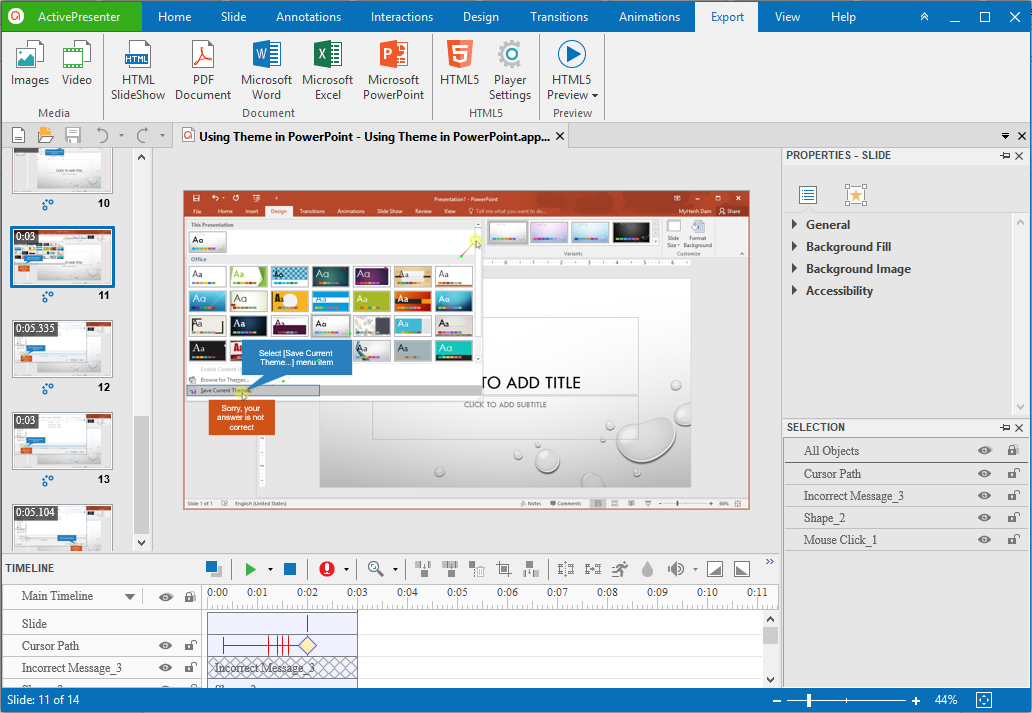Open the Transitions tab
The width and height of the screenshot is (1032, 713).
click(x=559, y=16)
